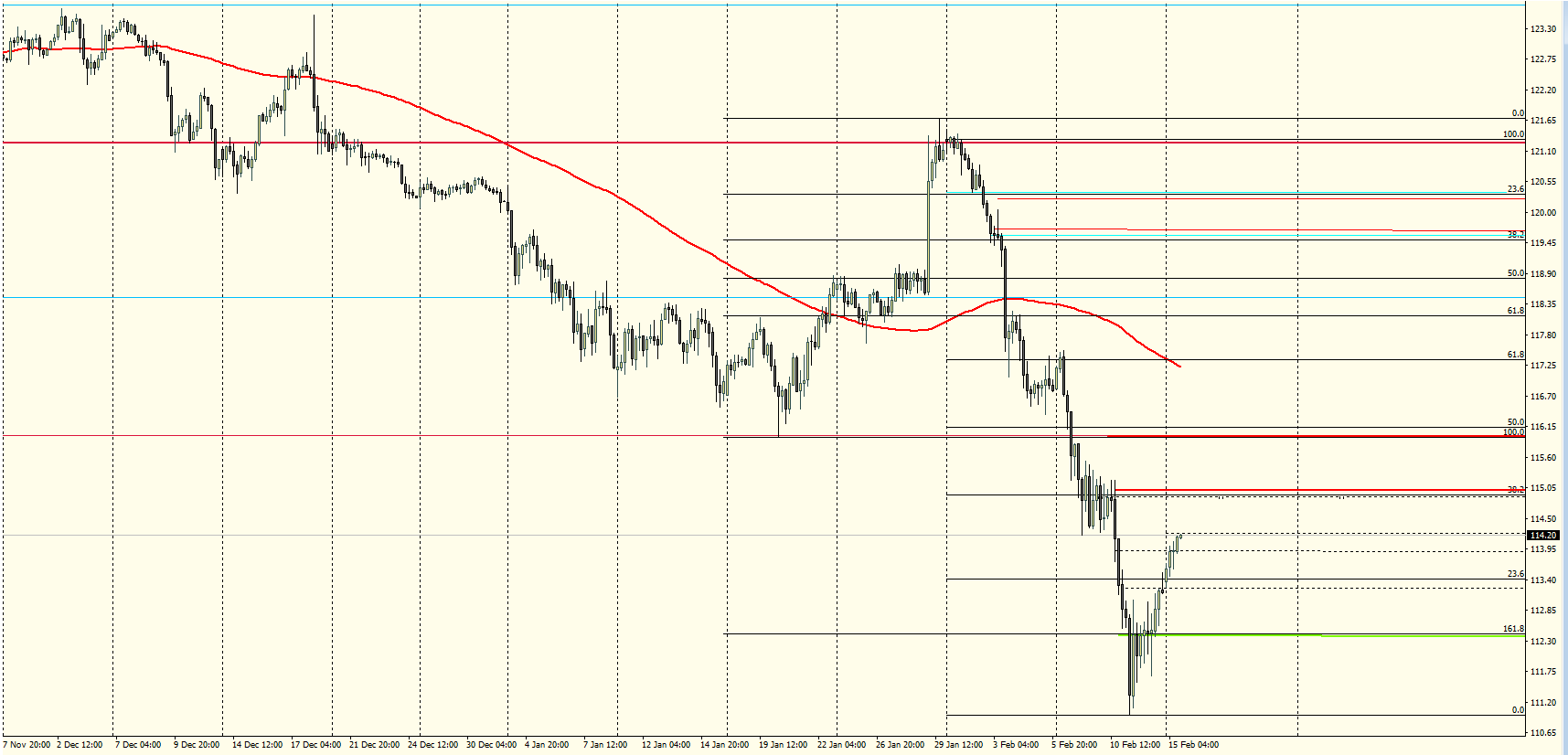
Task: Click the 12 Jan 04:00 time label
Action: (x=666, y=745)
